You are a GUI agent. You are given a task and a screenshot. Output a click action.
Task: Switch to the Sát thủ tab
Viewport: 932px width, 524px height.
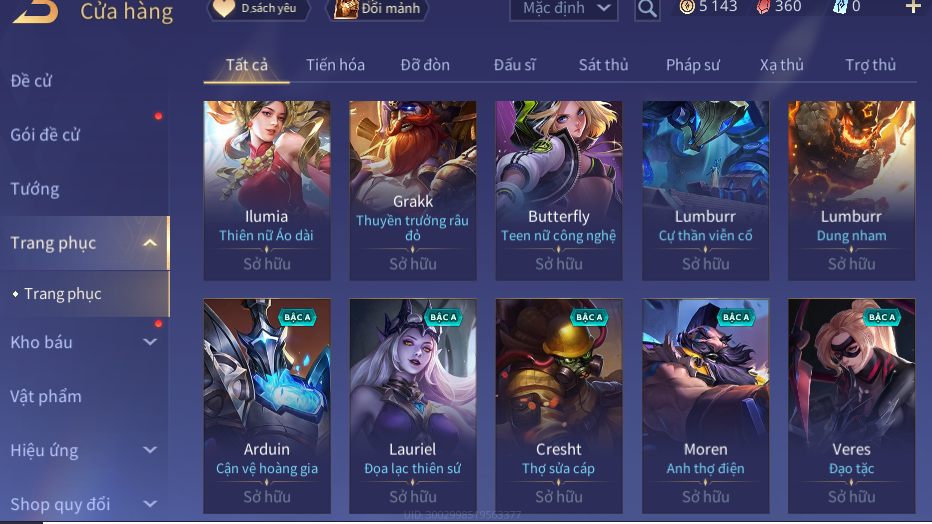coord(603,65)
